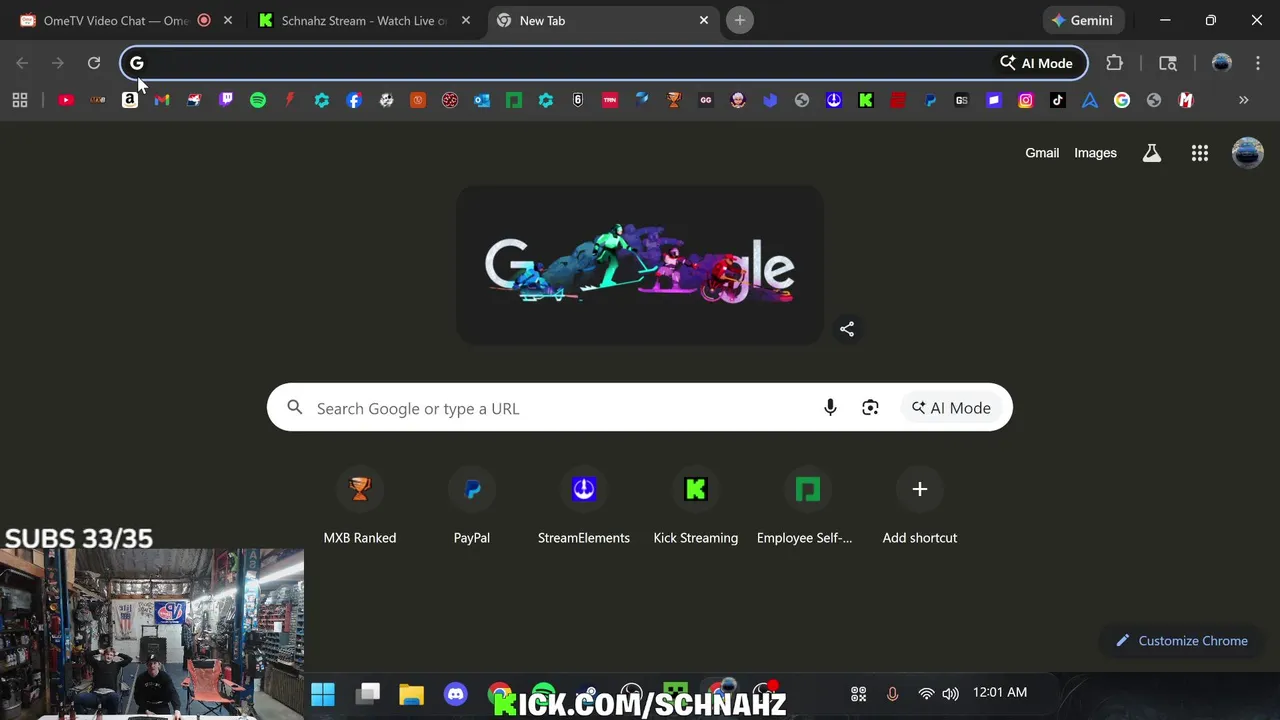The width and height of the screenshot is (1280, 720).
Task: Start voice search with microphone
Action: [x=830, y=408]
